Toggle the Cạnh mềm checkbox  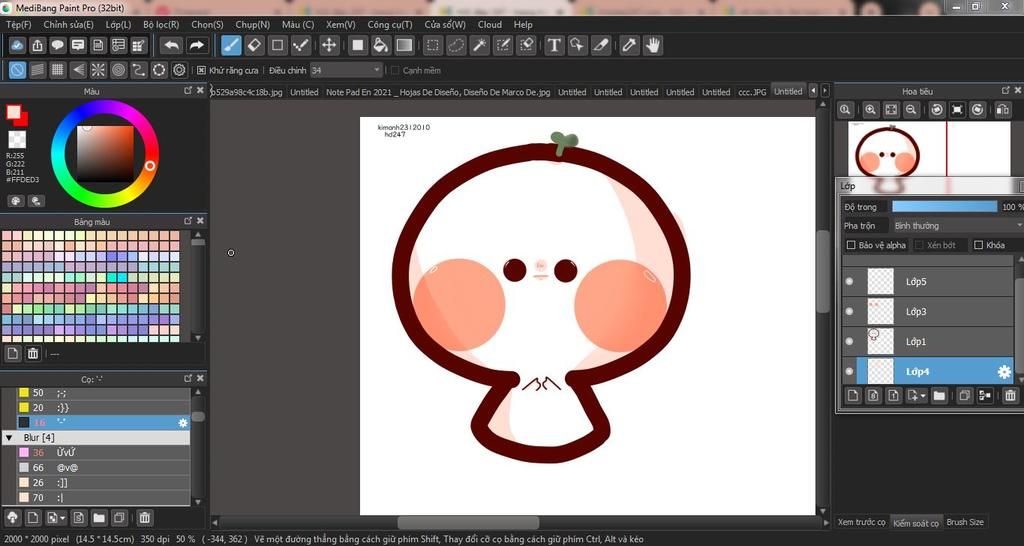(394, 71)
